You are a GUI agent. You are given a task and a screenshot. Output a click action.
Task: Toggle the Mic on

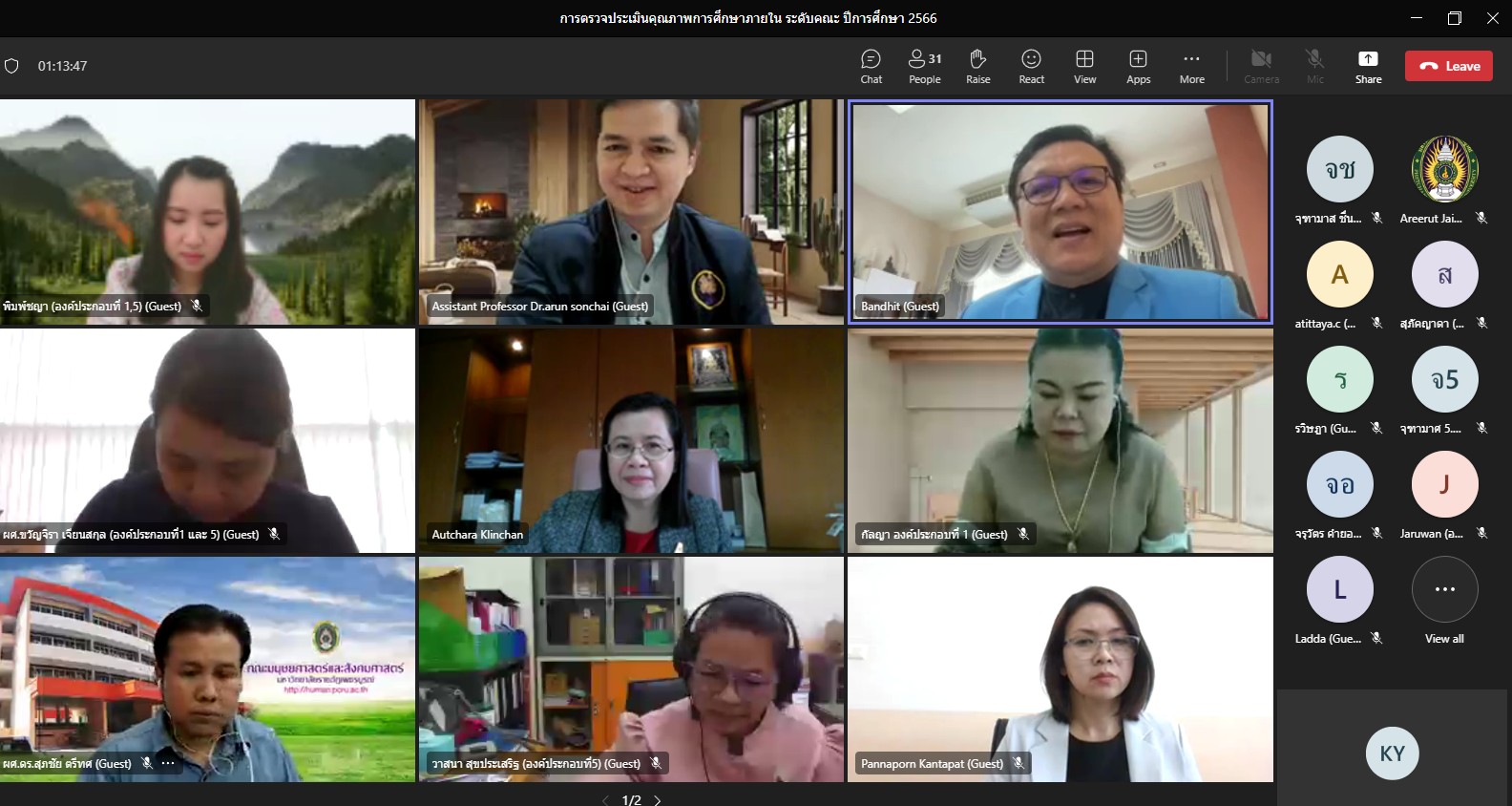(1314, 66)
